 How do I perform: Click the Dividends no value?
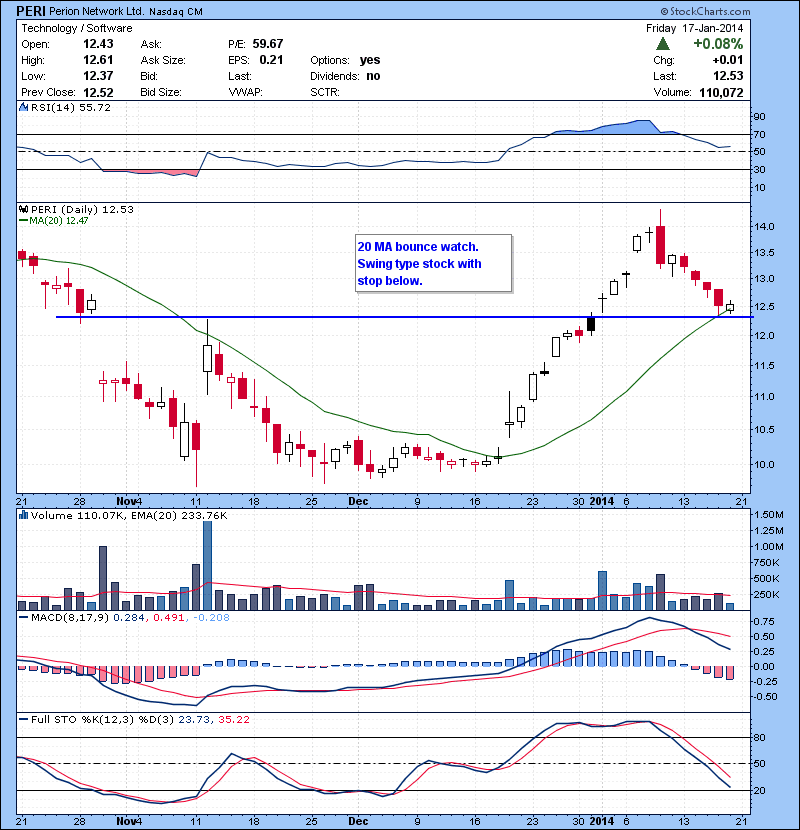coord(373,76)
